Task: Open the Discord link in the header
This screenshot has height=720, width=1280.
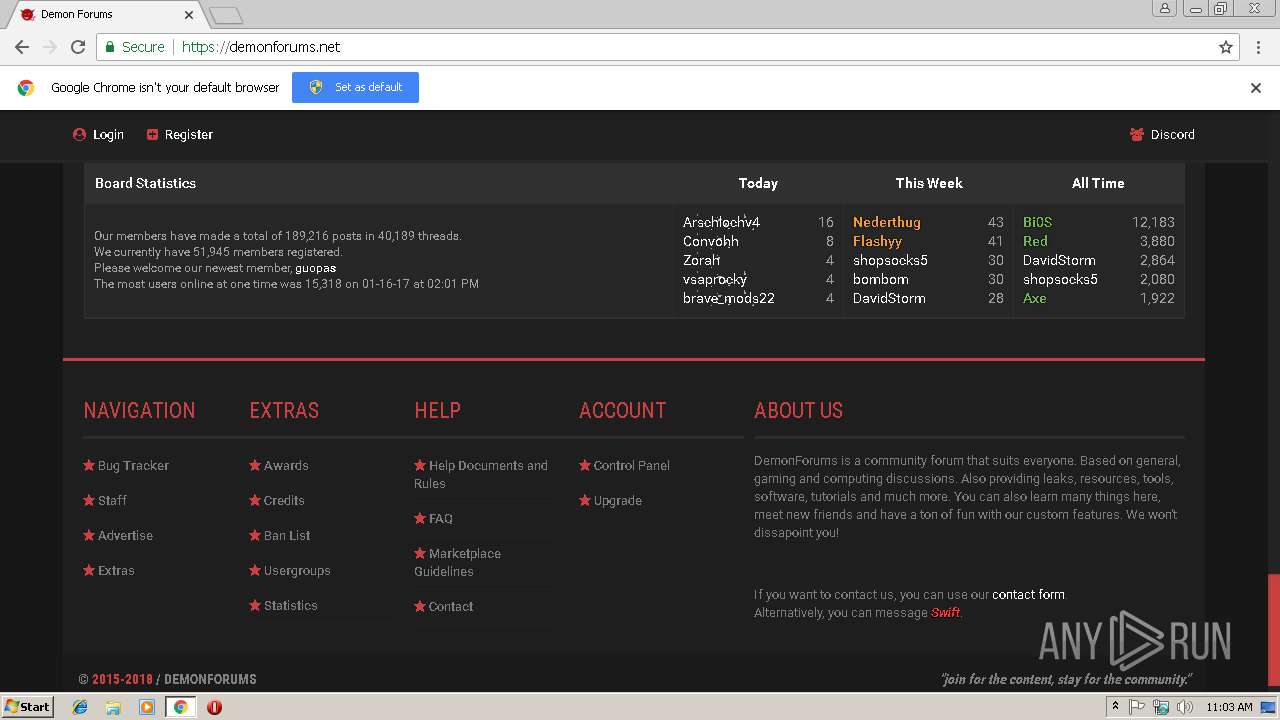Action: (1172, 134)
